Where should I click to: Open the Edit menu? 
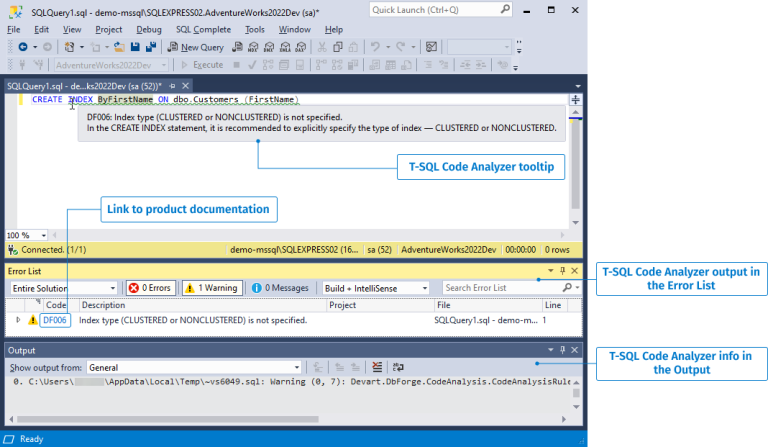point(41,29)
